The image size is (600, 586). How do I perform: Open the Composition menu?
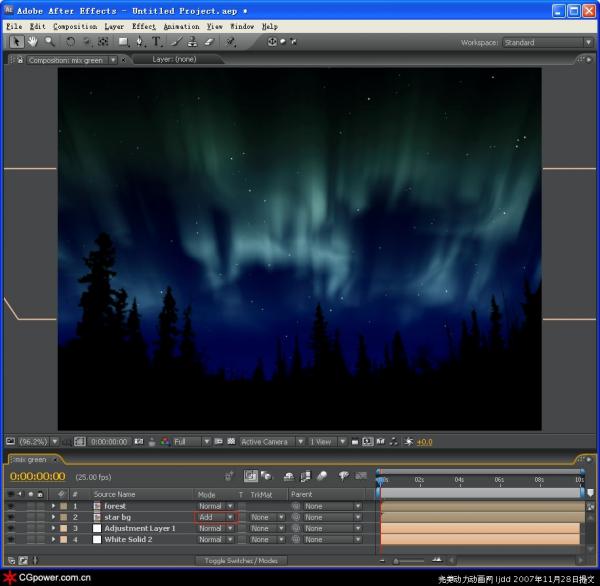[75, 26]
